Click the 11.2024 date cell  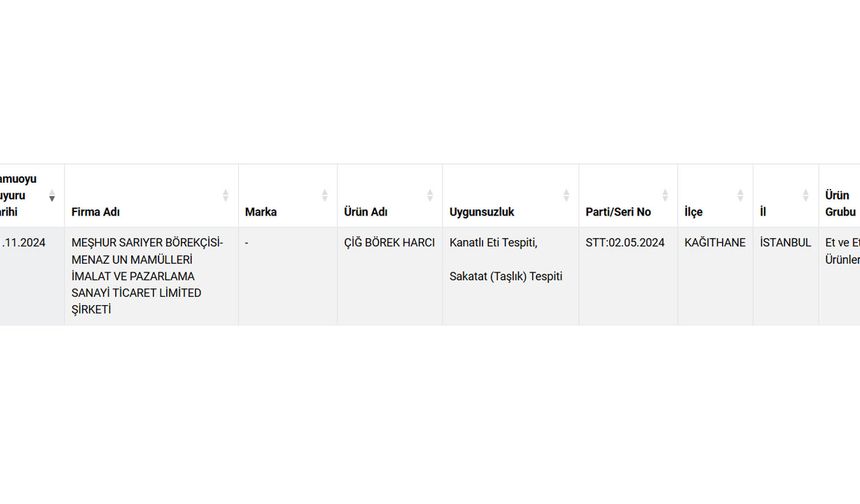23,243
